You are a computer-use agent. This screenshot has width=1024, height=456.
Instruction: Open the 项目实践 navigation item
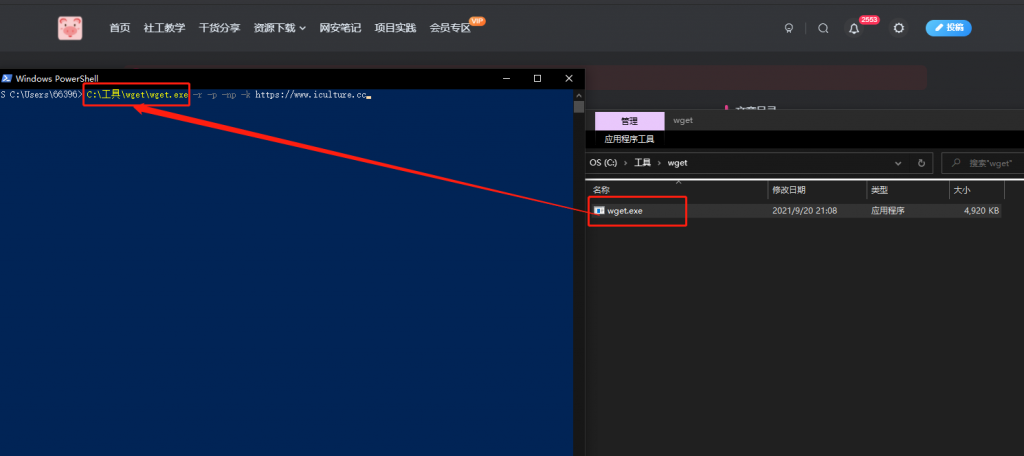tap(395, 28)
